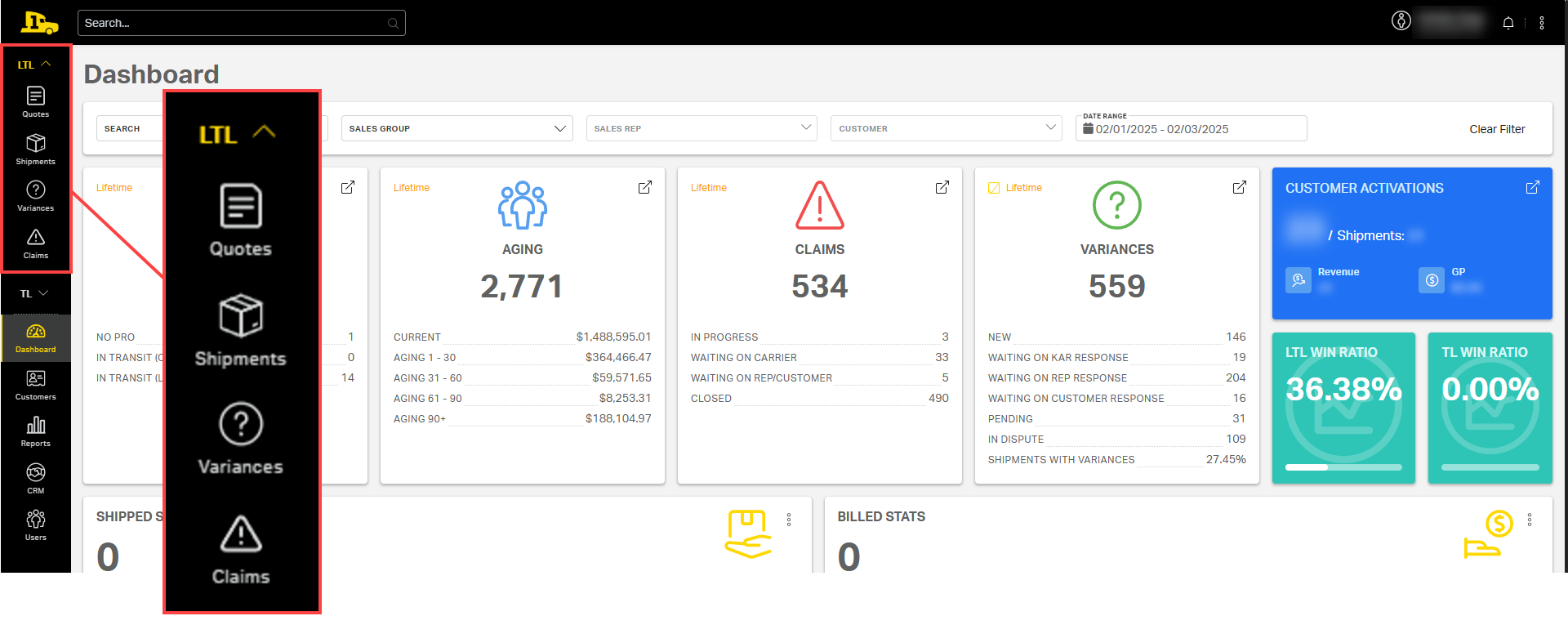
Task: Open Quotes in the LTL sidebar
Action: pos(35,102)
